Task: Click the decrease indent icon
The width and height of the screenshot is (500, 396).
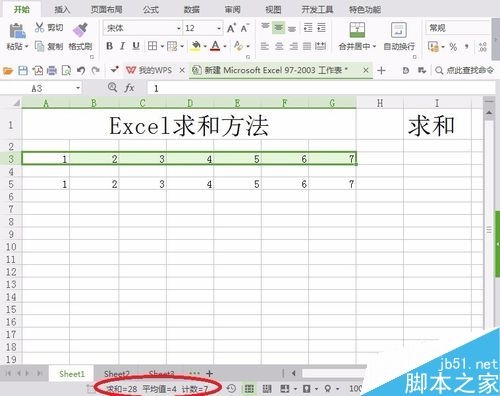Action: [x=308, y=27]
